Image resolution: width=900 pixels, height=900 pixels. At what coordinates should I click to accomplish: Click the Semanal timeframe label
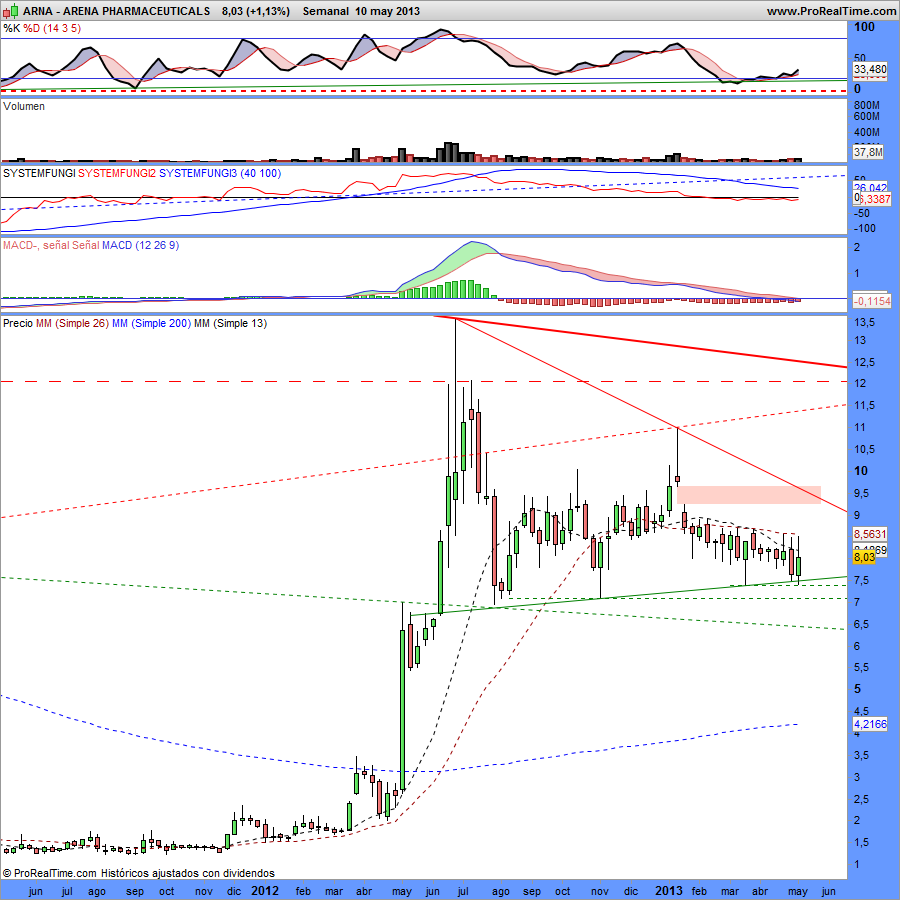(325, 11)
